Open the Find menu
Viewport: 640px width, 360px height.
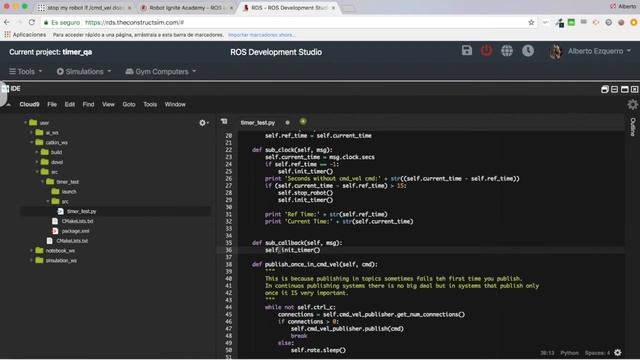88,104
